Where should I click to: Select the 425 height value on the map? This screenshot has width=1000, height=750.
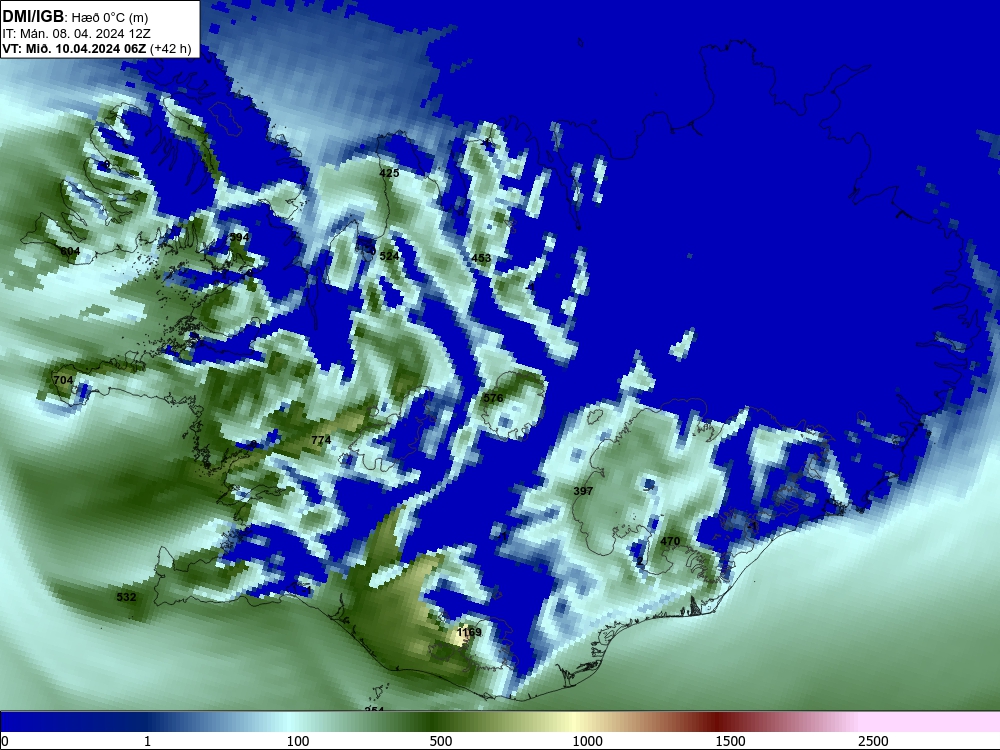pyautogui.click(x=389, y=173)
